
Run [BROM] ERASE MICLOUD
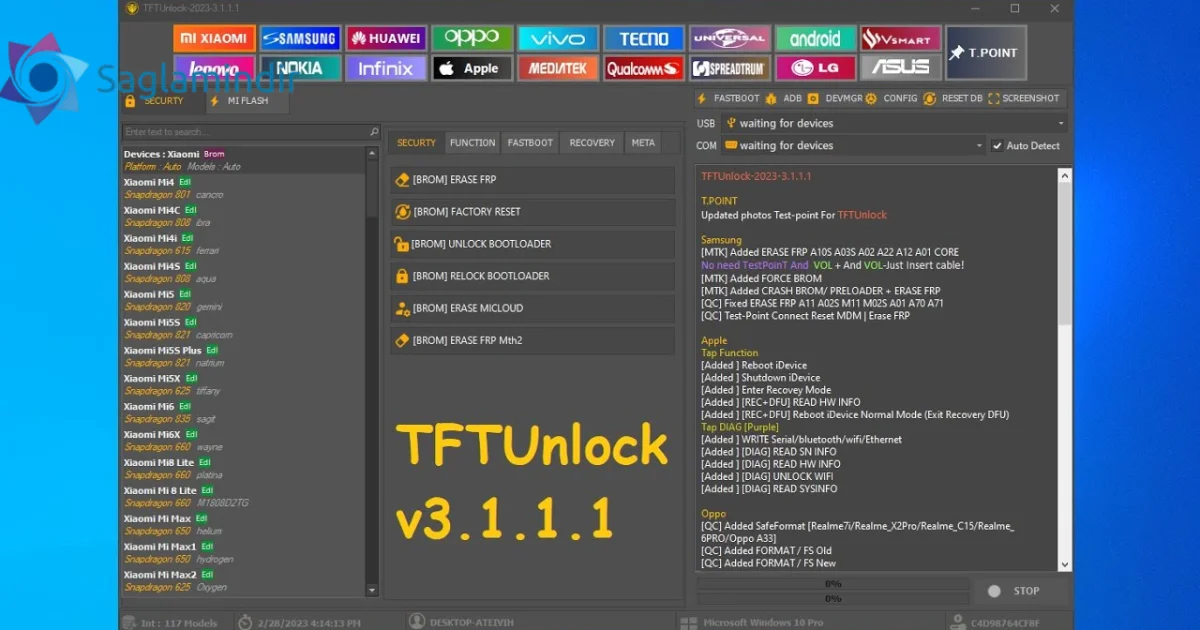tap(532, 308)
